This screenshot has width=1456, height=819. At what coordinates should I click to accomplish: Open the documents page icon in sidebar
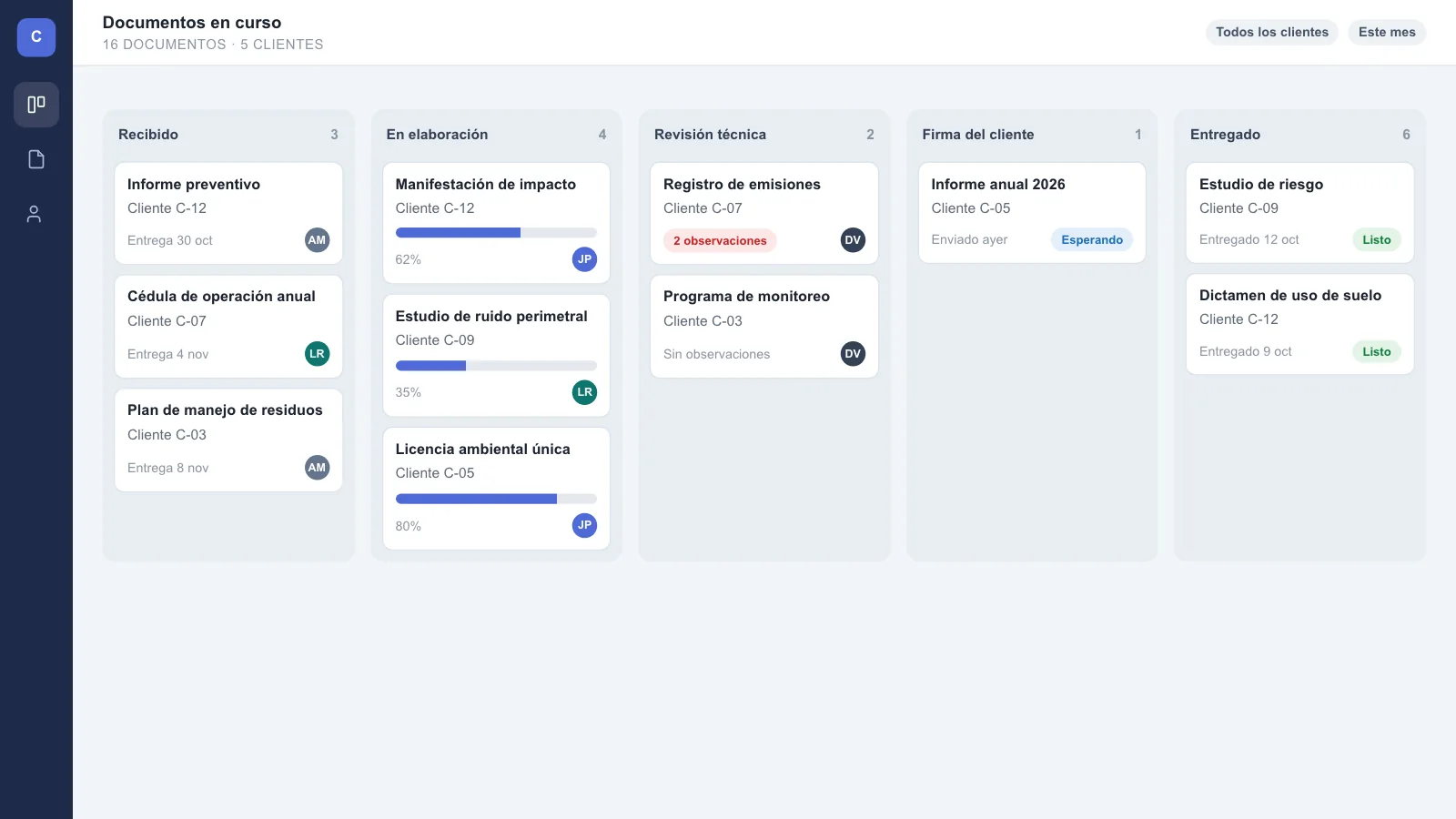[36, 159]
